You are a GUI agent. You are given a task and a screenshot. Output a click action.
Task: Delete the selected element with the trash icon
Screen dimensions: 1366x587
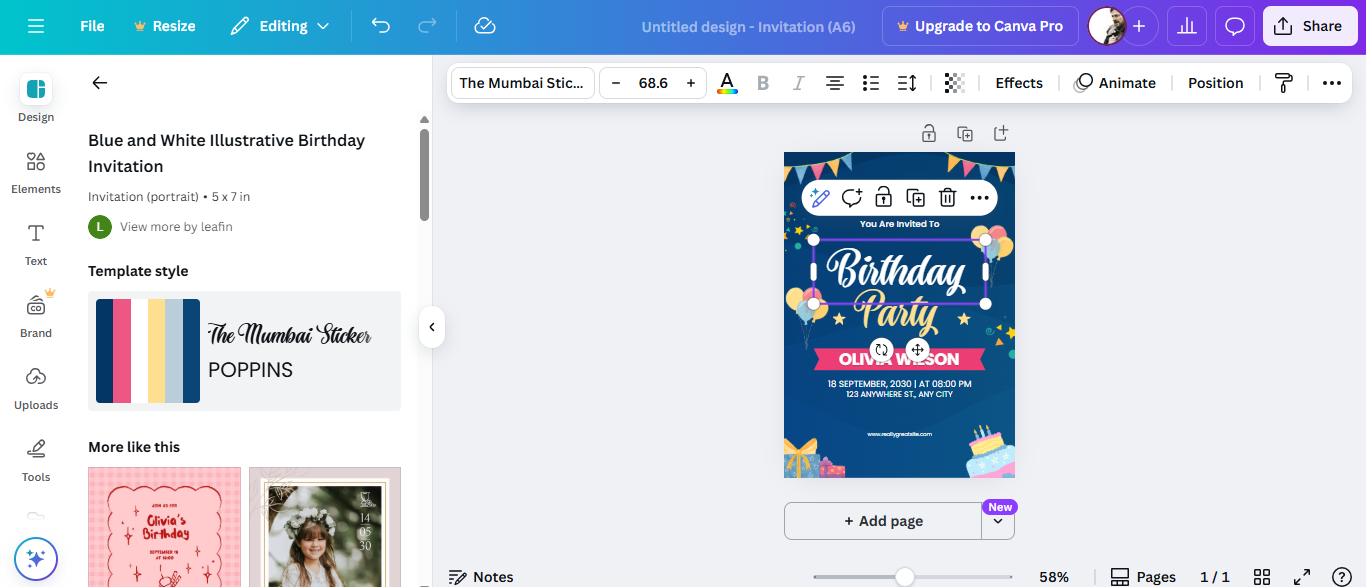click(947, 197)
